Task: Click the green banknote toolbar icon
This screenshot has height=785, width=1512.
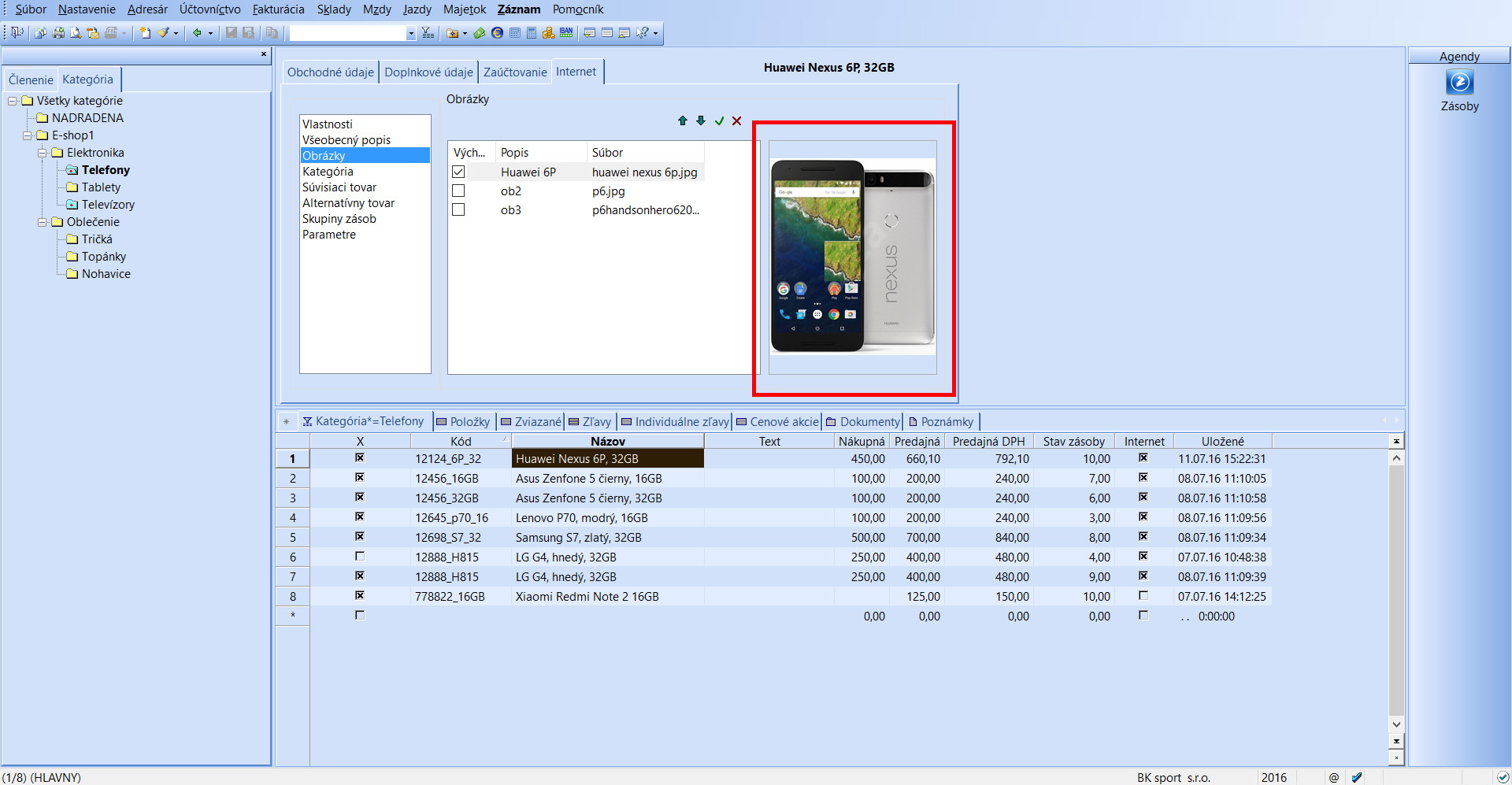Action: (x=479, y=32)
